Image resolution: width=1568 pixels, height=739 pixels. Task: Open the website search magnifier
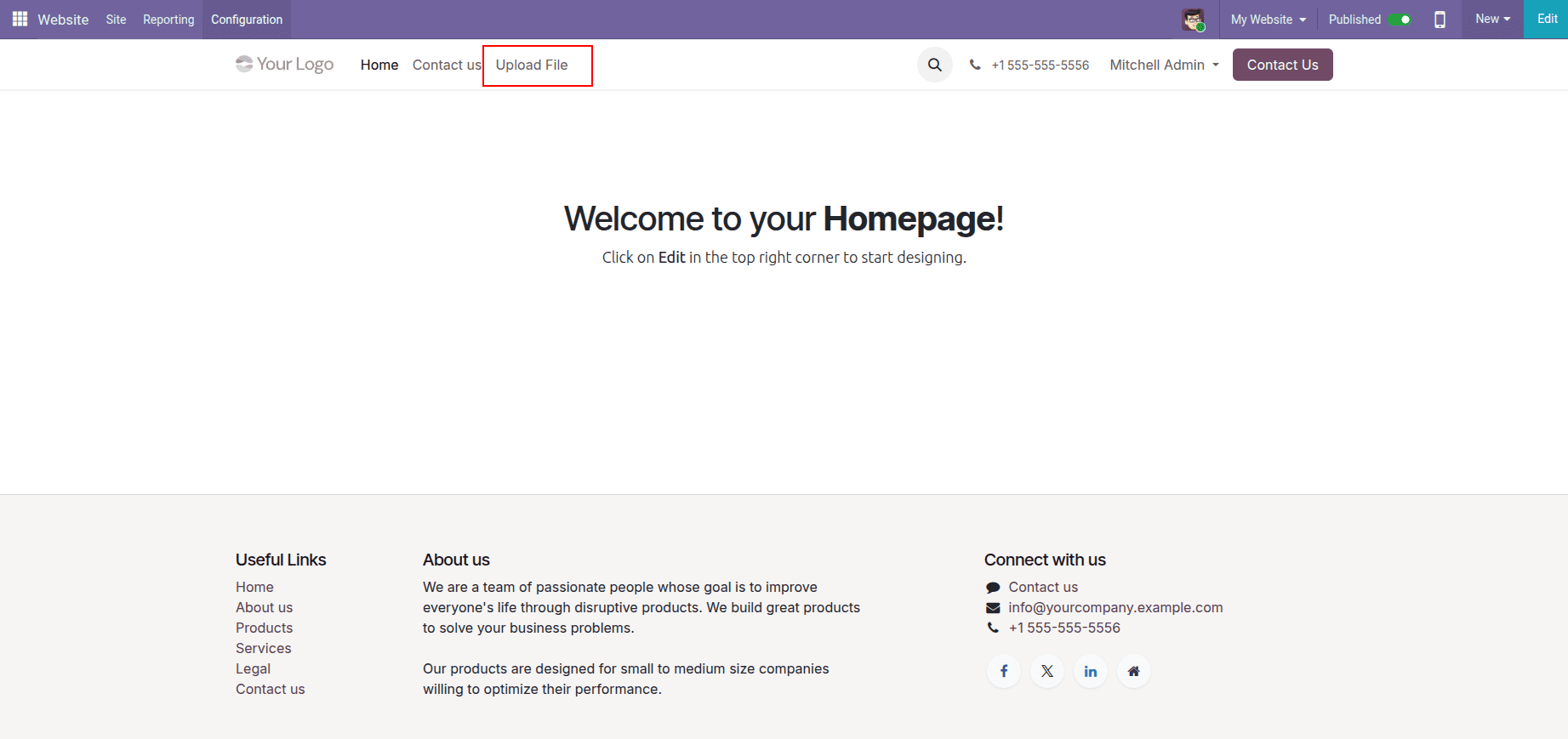(934, 65)
